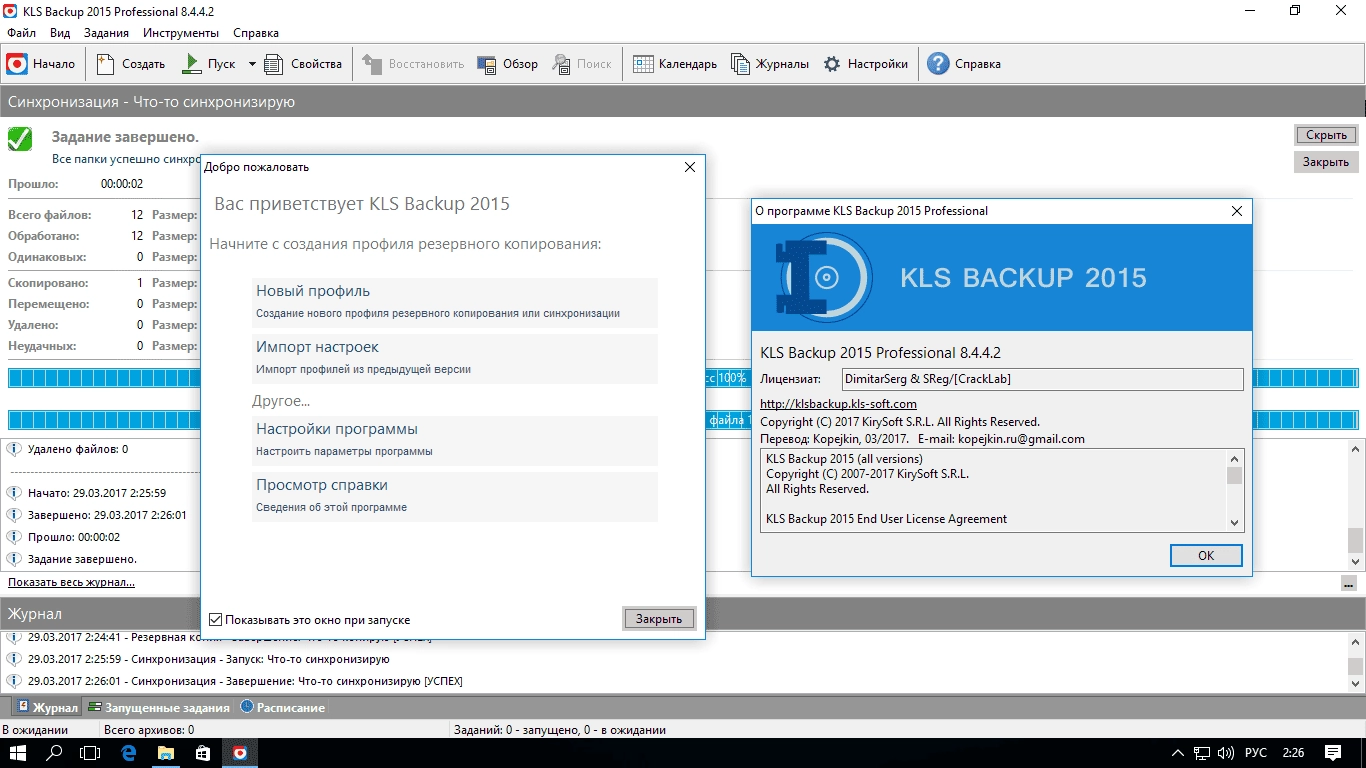
Task: Click the Поиск search toolbar icon
Action: tap(562, 64)
